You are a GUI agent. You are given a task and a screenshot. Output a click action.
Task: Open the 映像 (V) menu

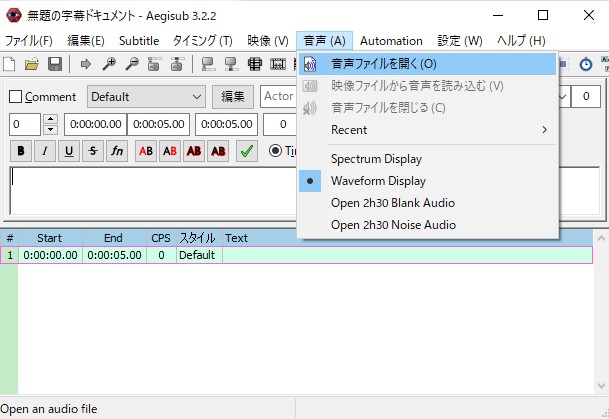(x=268, y=41)
